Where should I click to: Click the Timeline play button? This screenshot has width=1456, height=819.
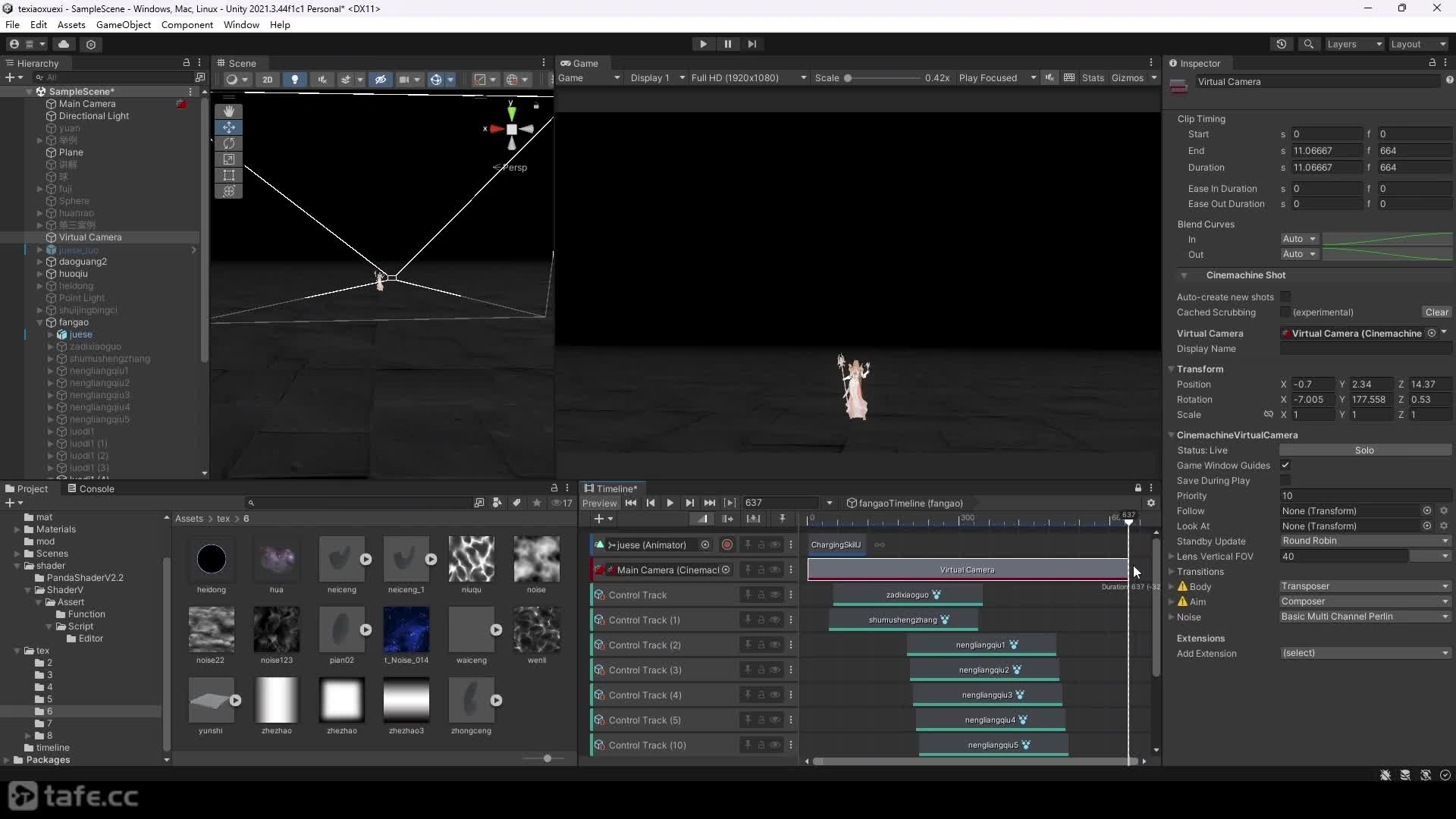click(x=670, y=503)
